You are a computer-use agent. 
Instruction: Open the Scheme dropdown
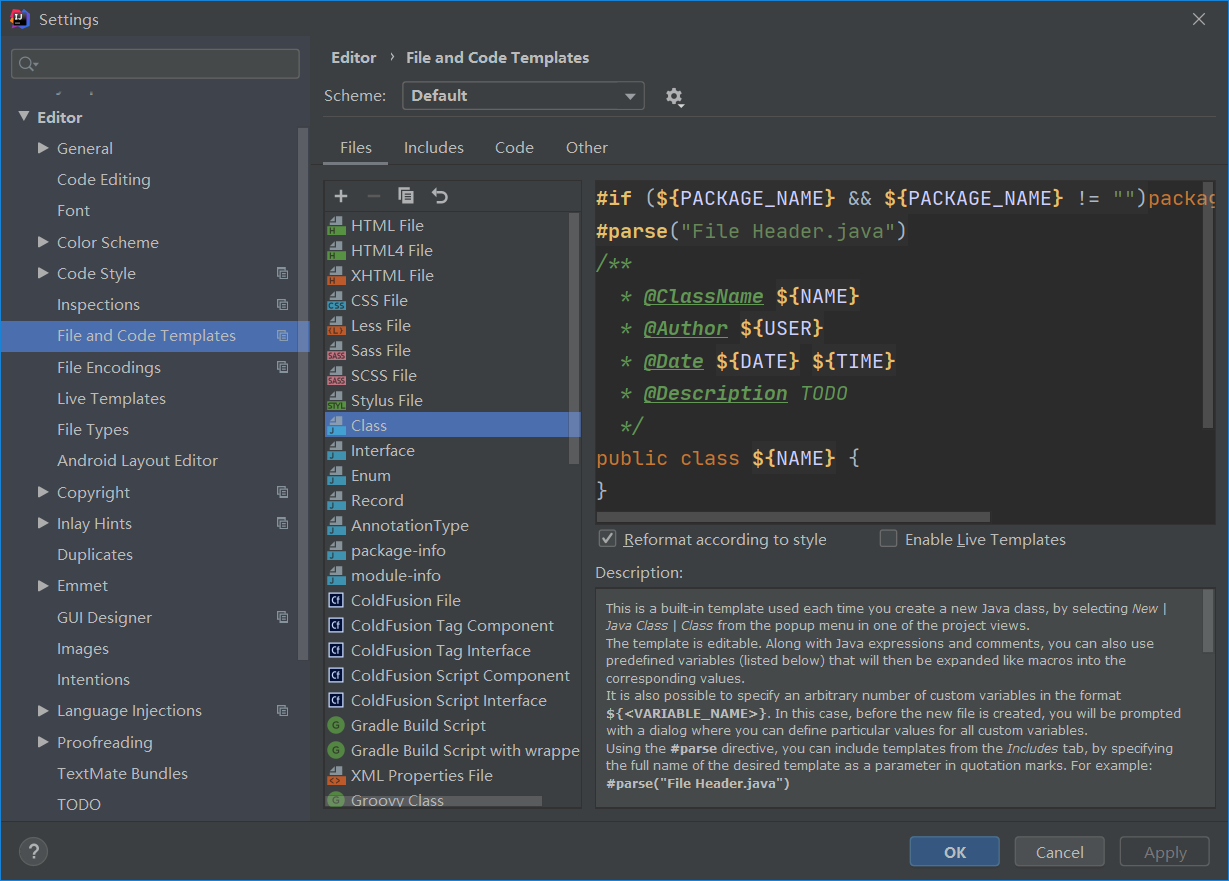(523, 96)
